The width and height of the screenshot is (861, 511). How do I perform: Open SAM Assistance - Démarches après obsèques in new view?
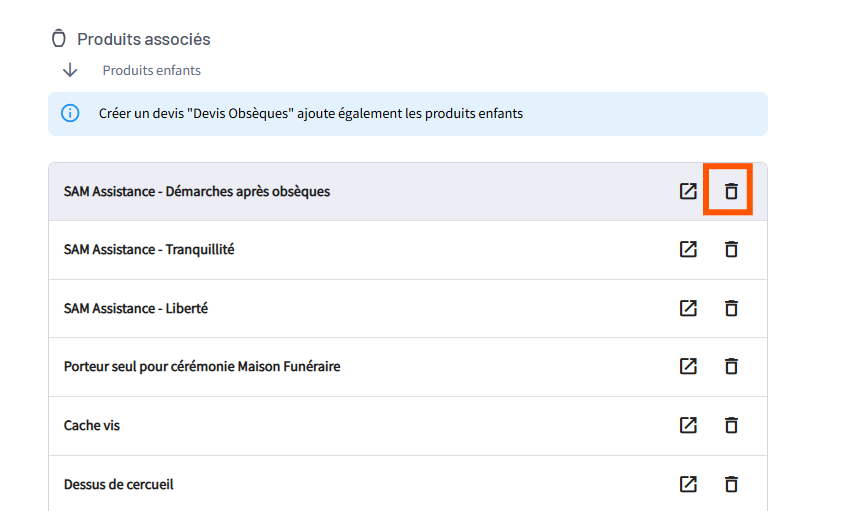click(x=688, y=191)
